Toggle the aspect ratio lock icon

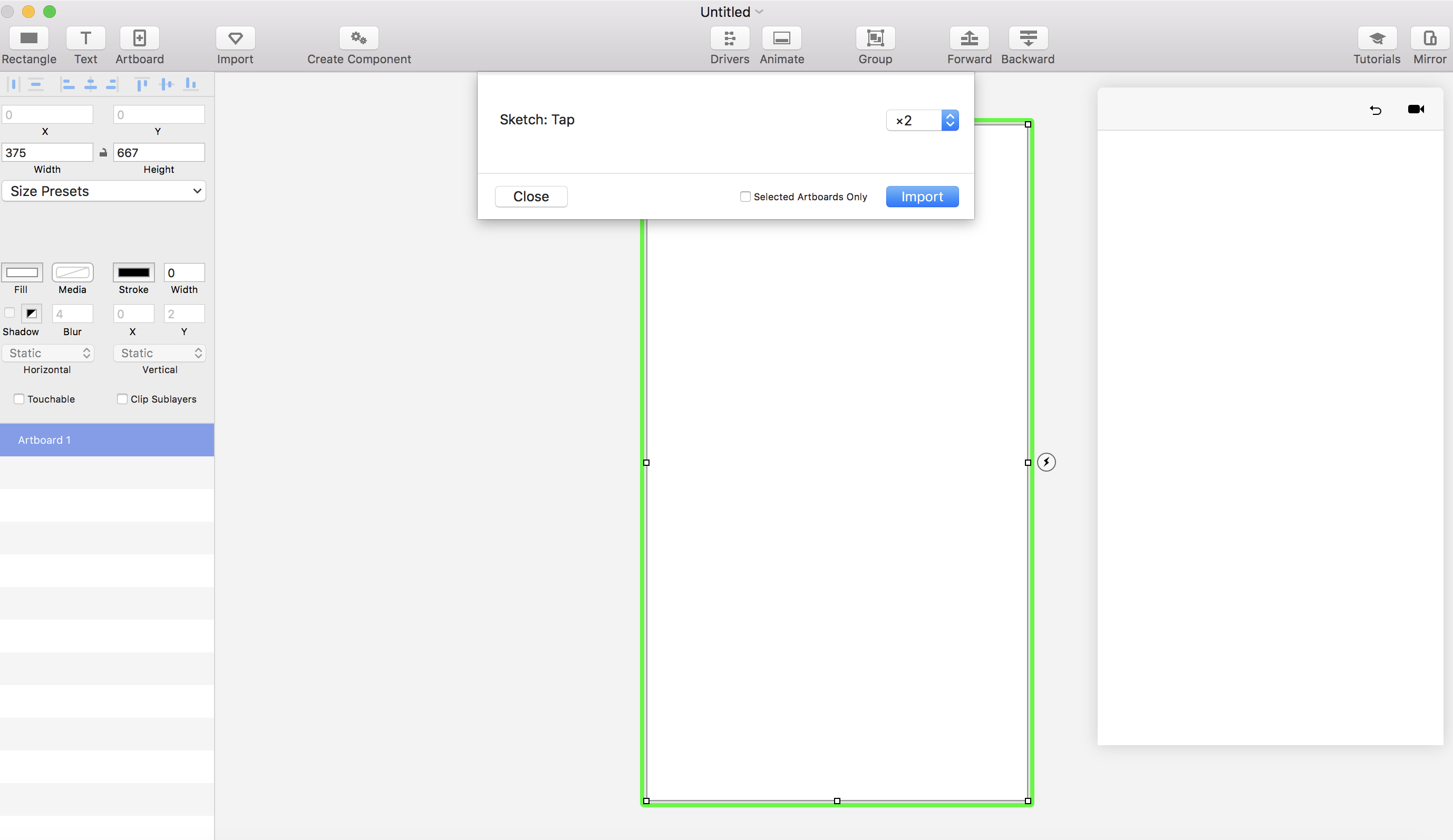pos(103,153)
